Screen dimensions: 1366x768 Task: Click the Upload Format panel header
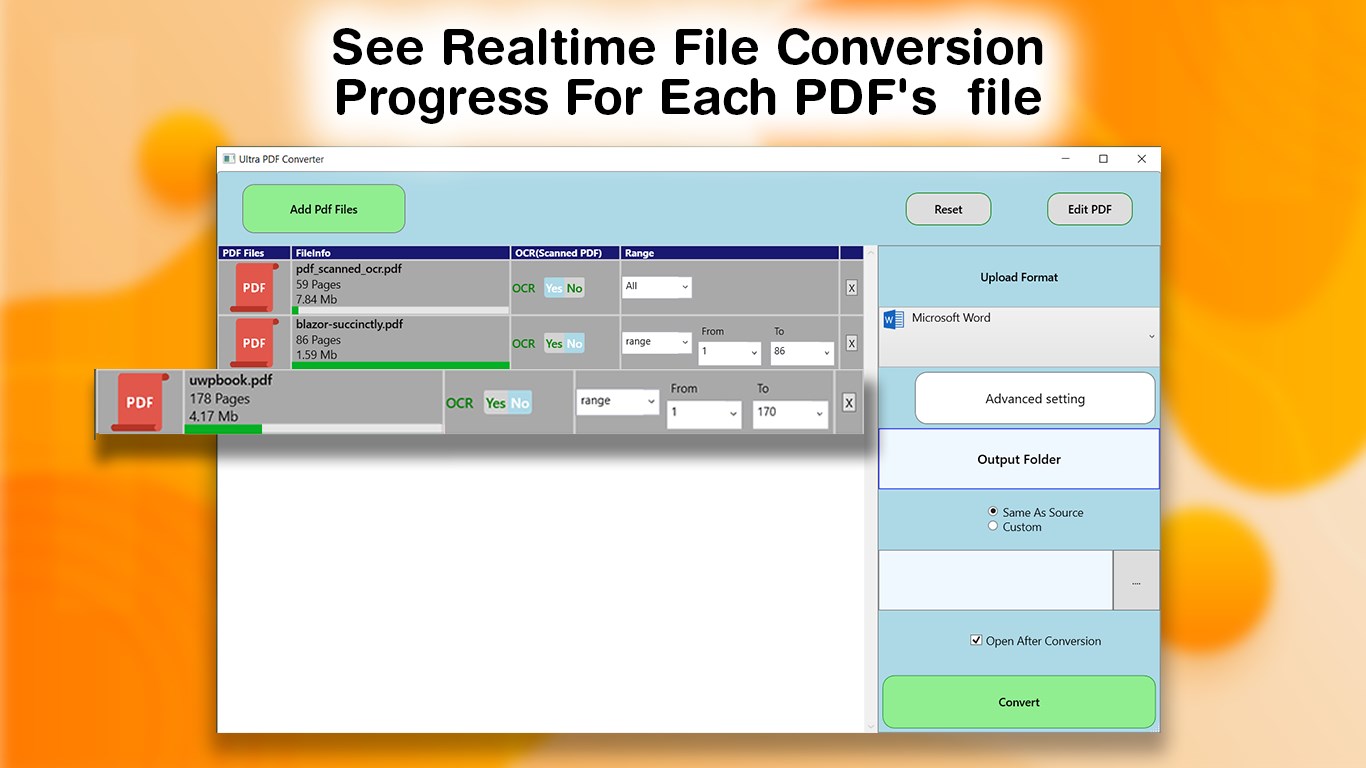tap(1018, 277)
